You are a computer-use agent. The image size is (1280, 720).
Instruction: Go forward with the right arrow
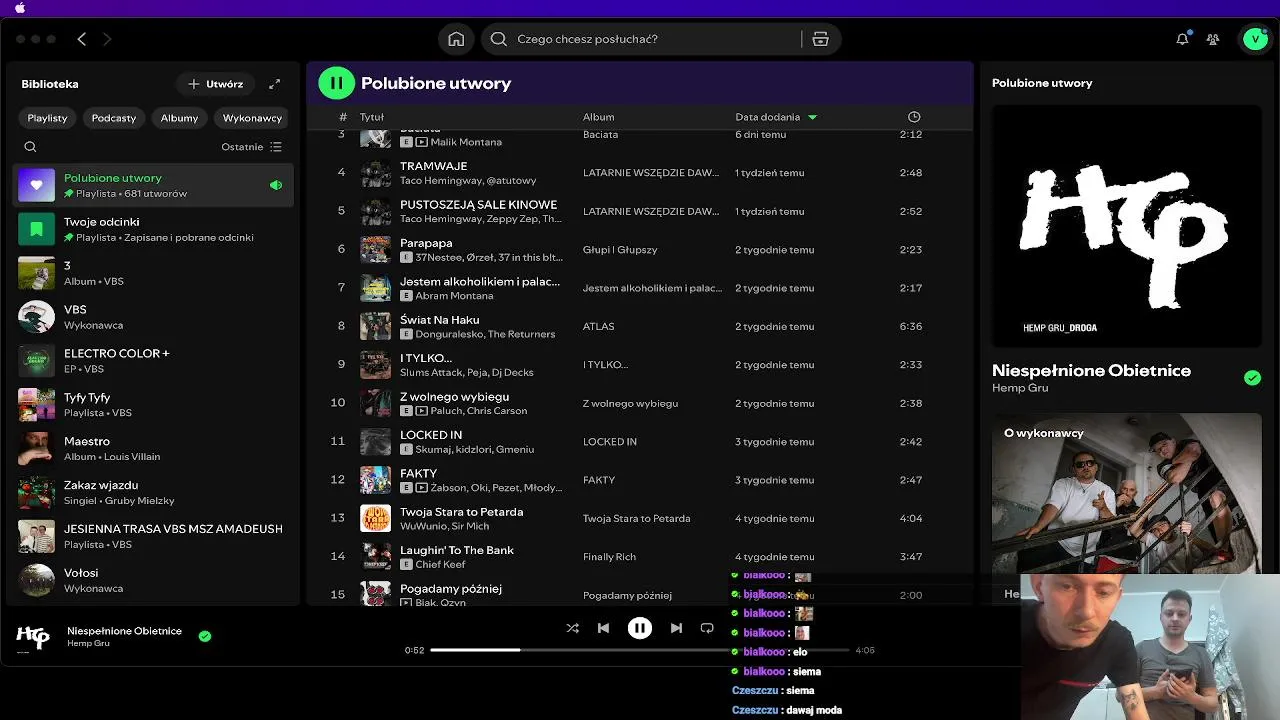coord(107,39)
